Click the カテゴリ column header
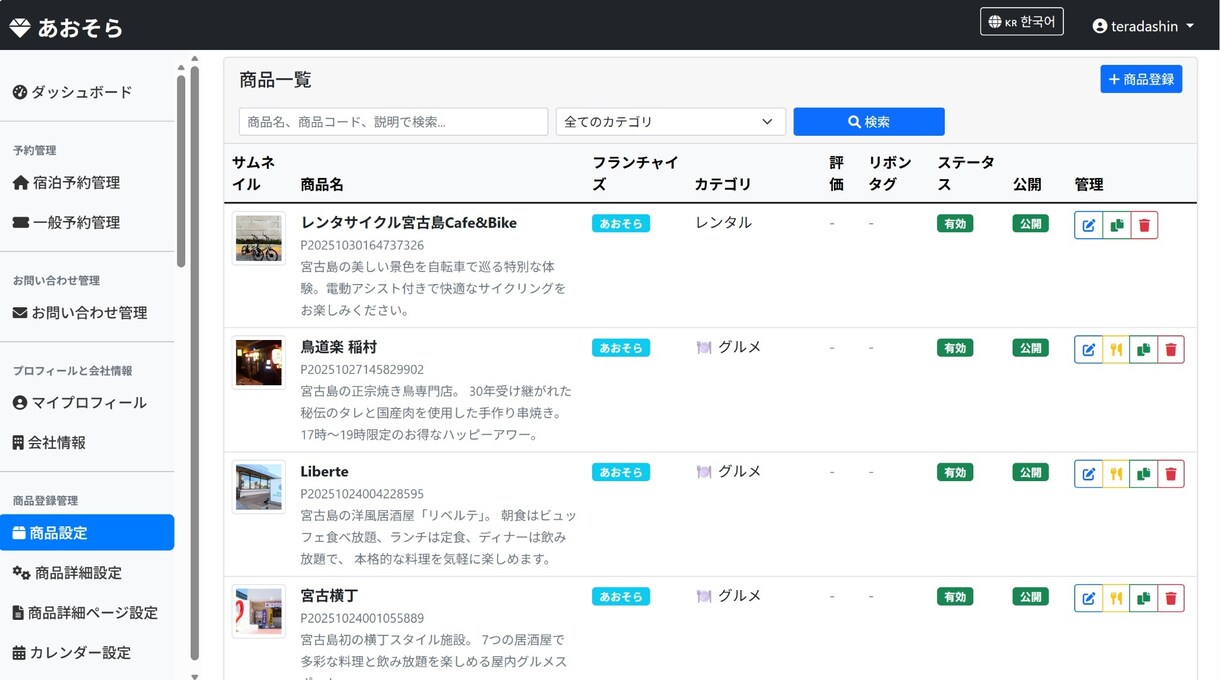This screenshot has width=1220, height=680. [723, 185]
